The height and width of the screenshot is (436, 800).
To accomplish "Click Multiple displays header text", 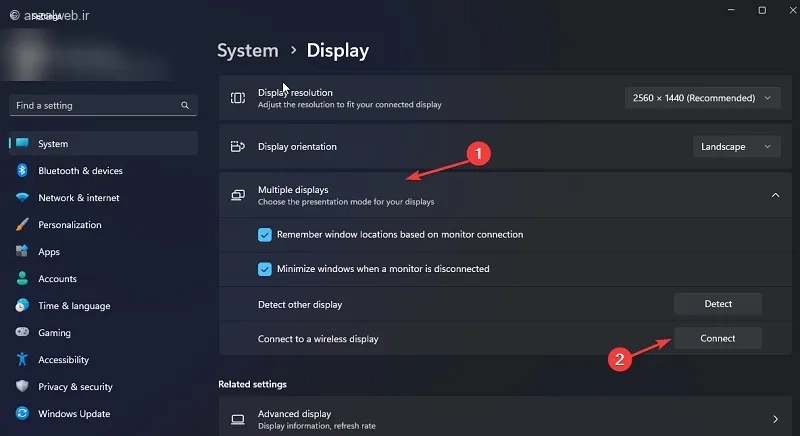I will (x=293, y=190).
